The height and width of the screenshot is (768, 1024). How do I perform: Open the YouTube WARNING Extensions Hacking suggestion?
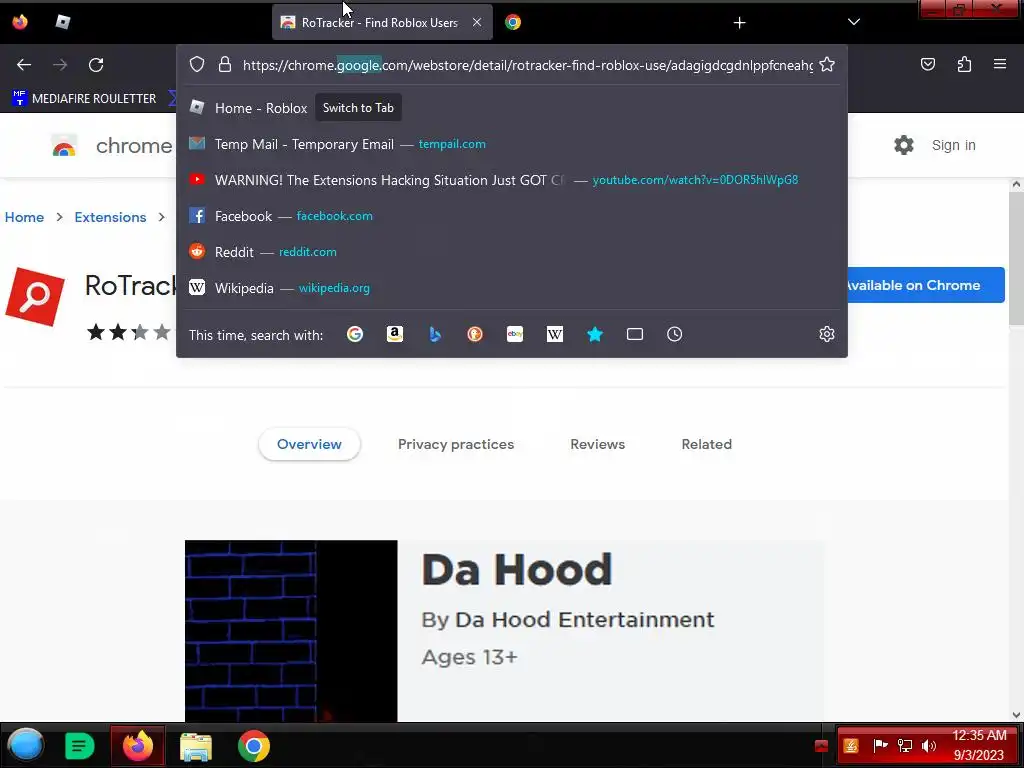(512, 180)
